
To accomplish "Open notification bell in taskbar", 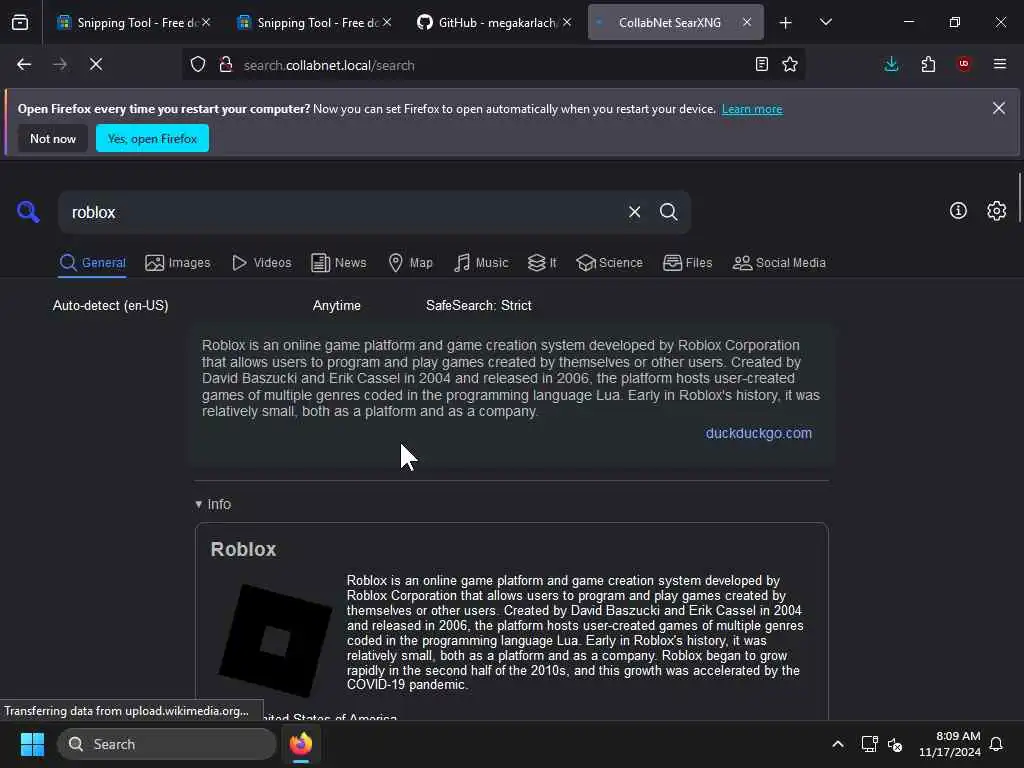I will tap(996, 744).
